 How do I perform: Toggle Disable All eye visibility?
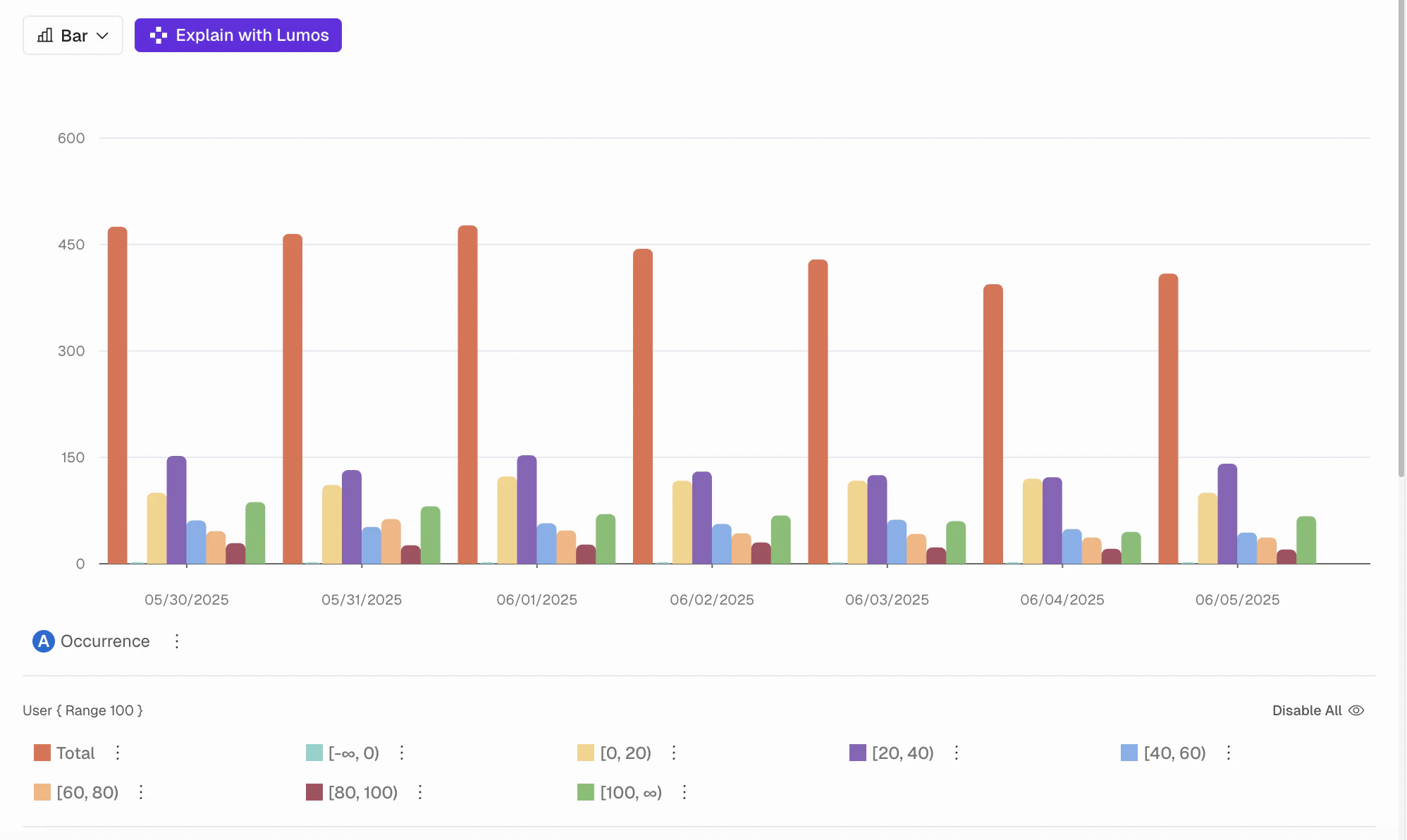(1356, 710)
